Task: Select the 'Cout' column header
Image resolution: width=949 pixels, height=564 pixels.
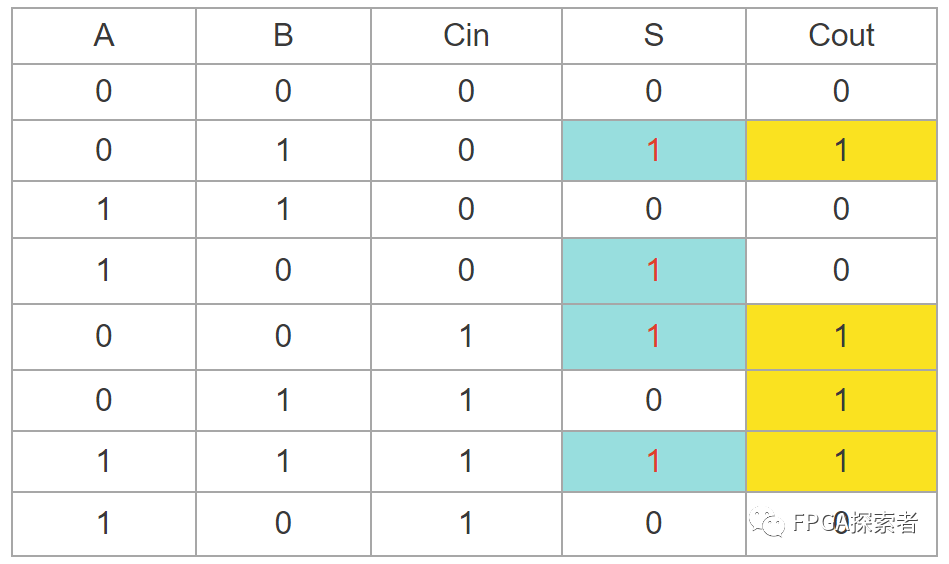Action: tap(841, 36)
